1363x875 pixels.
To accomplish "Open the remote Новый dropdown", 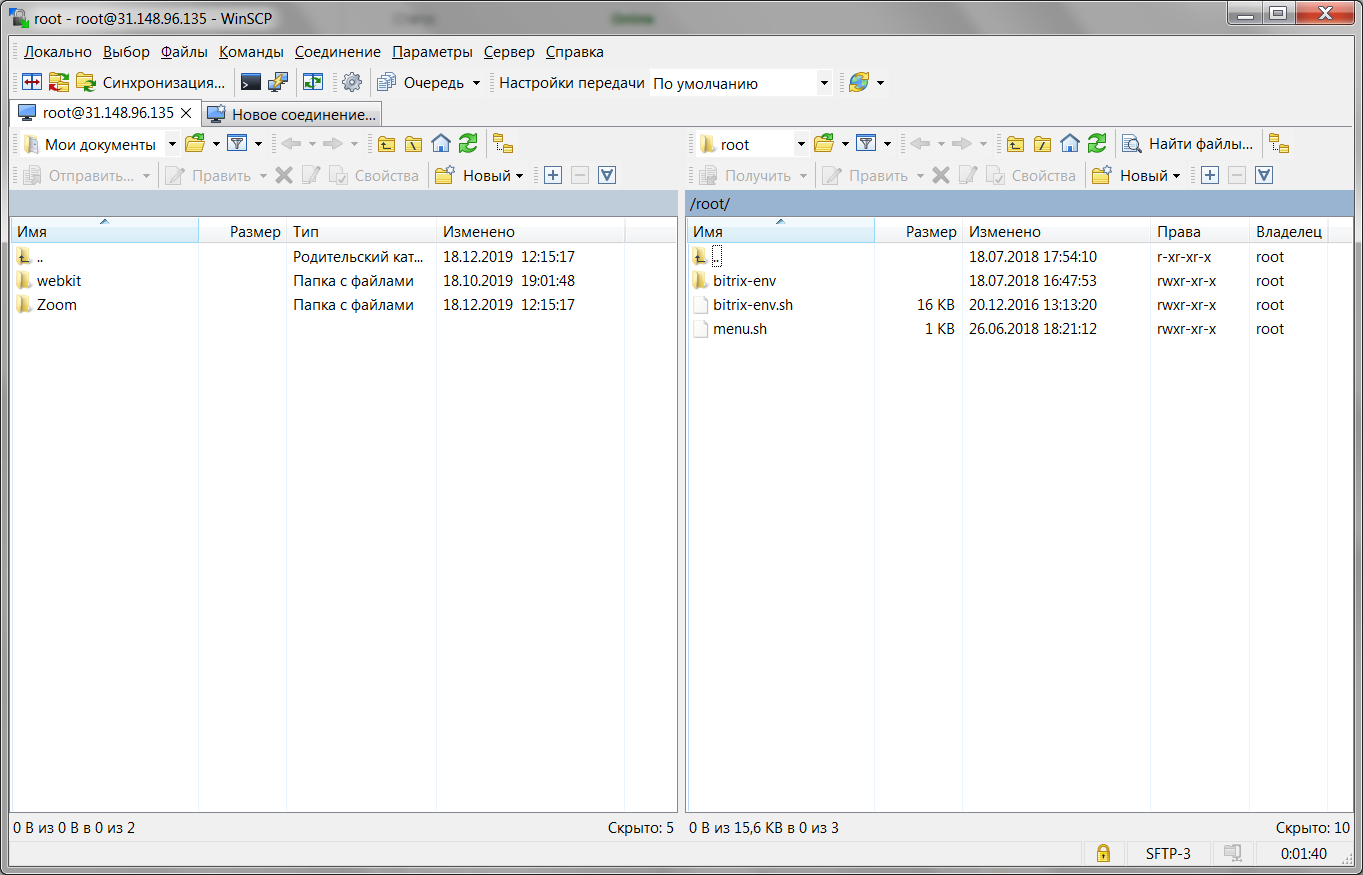I will pos(1137,175).
